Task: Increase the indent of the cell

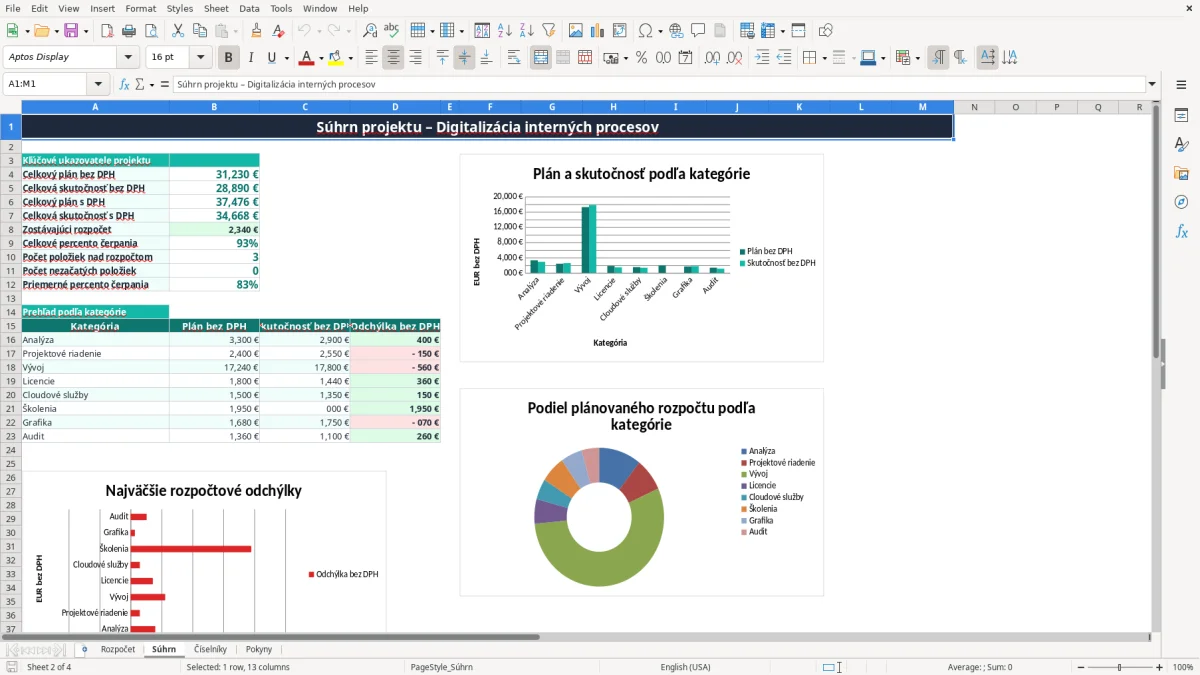Action: pyautogui.click(x=762, y=57)
